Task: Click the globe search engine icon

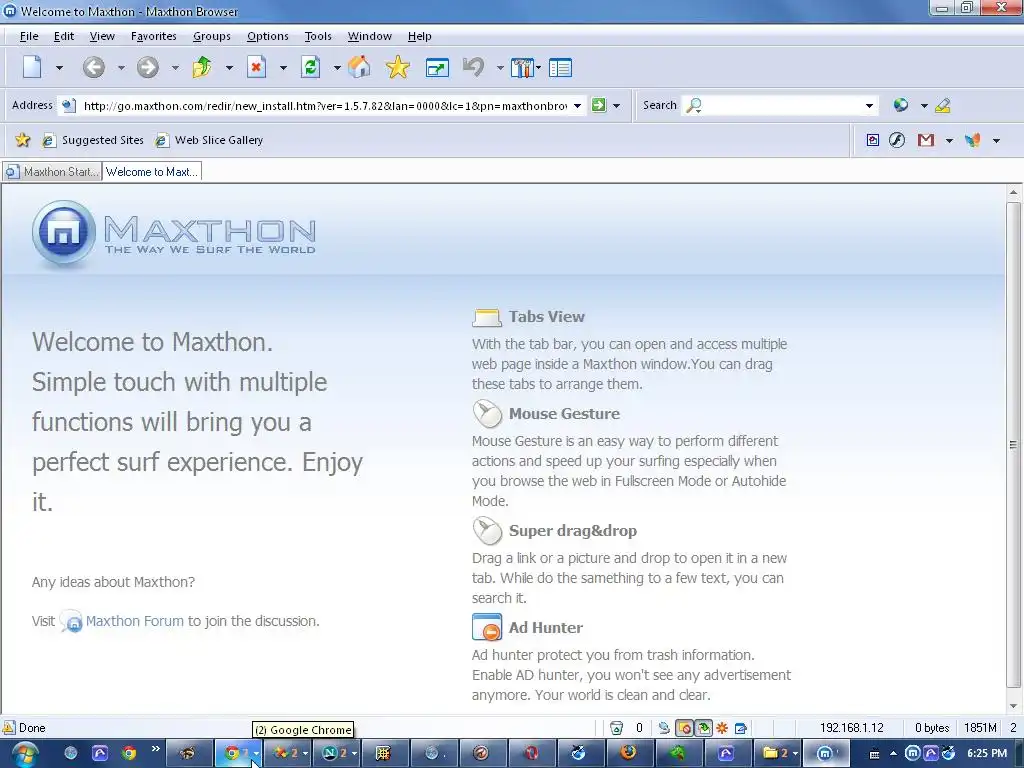Action: 901,105
